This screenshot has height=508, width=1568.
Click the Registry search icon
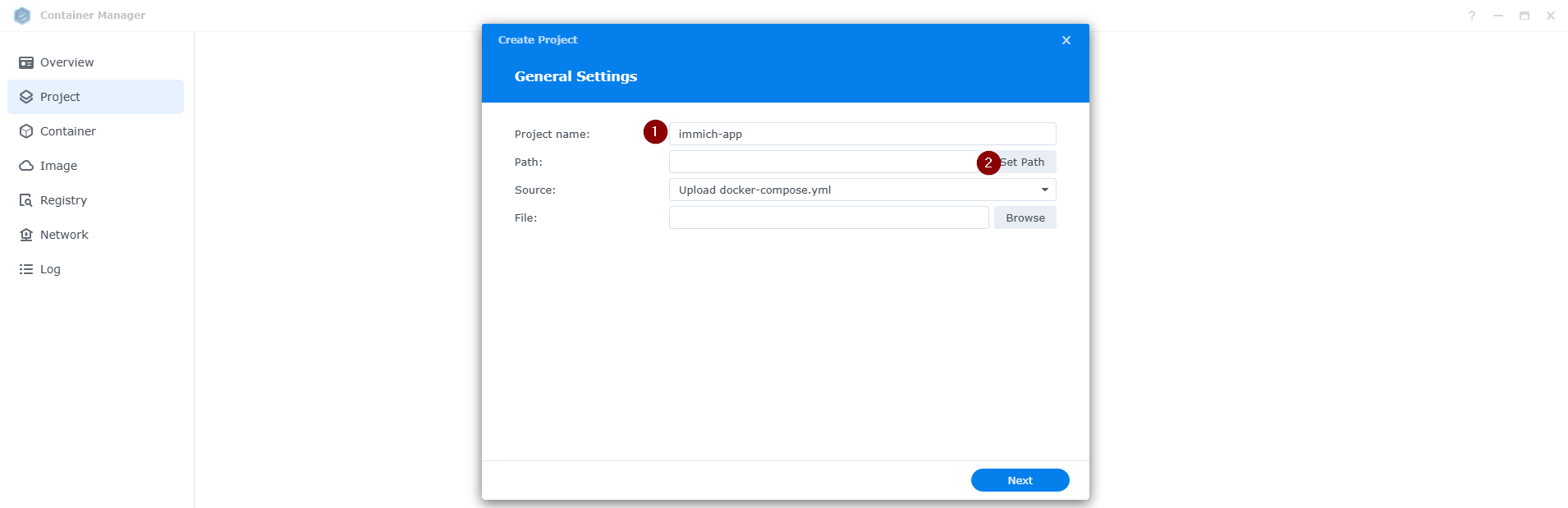26,200
